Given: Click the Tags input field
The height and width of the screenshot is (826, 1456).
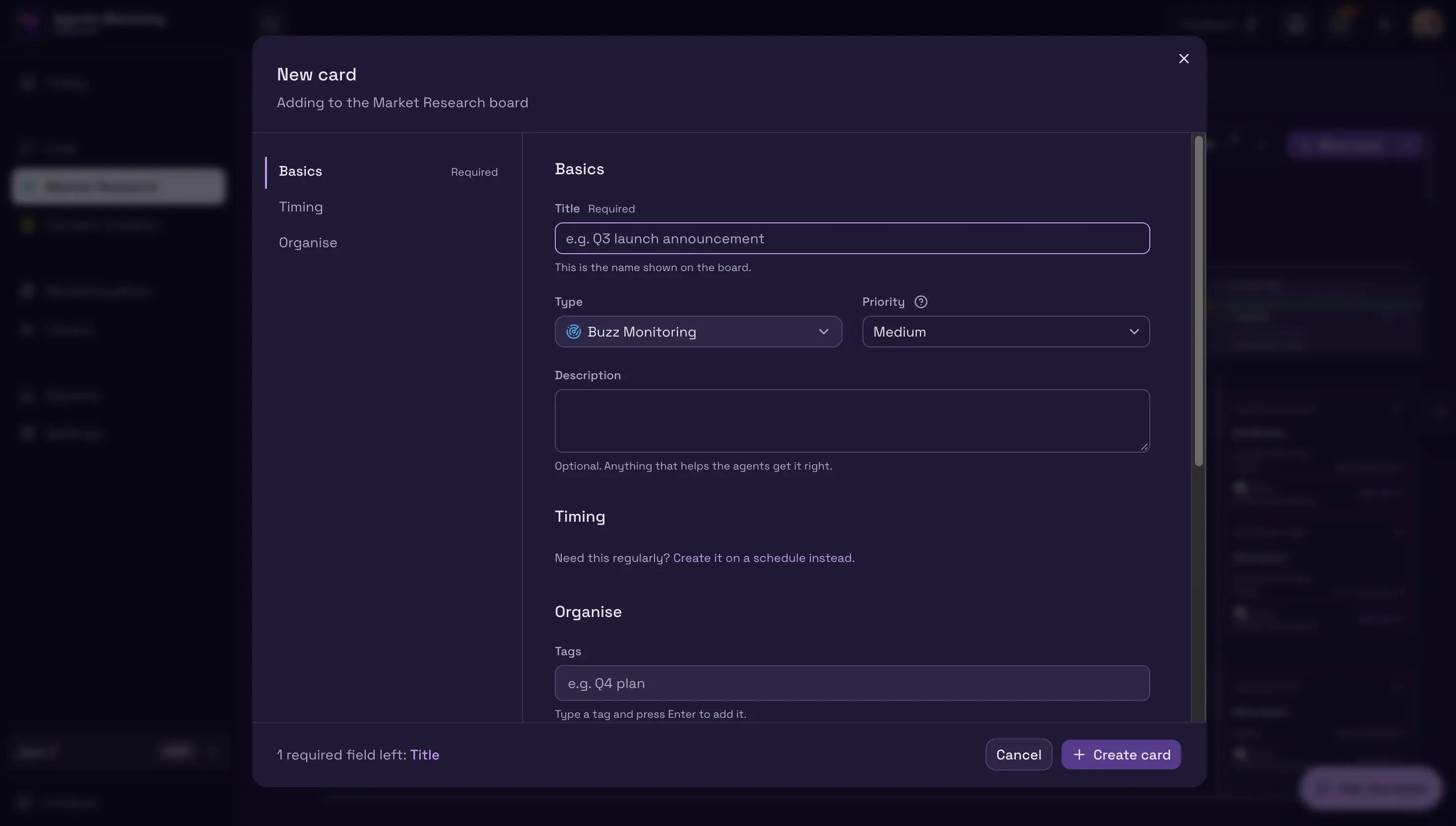Looking at the screenshot, I should click(852, 683).
